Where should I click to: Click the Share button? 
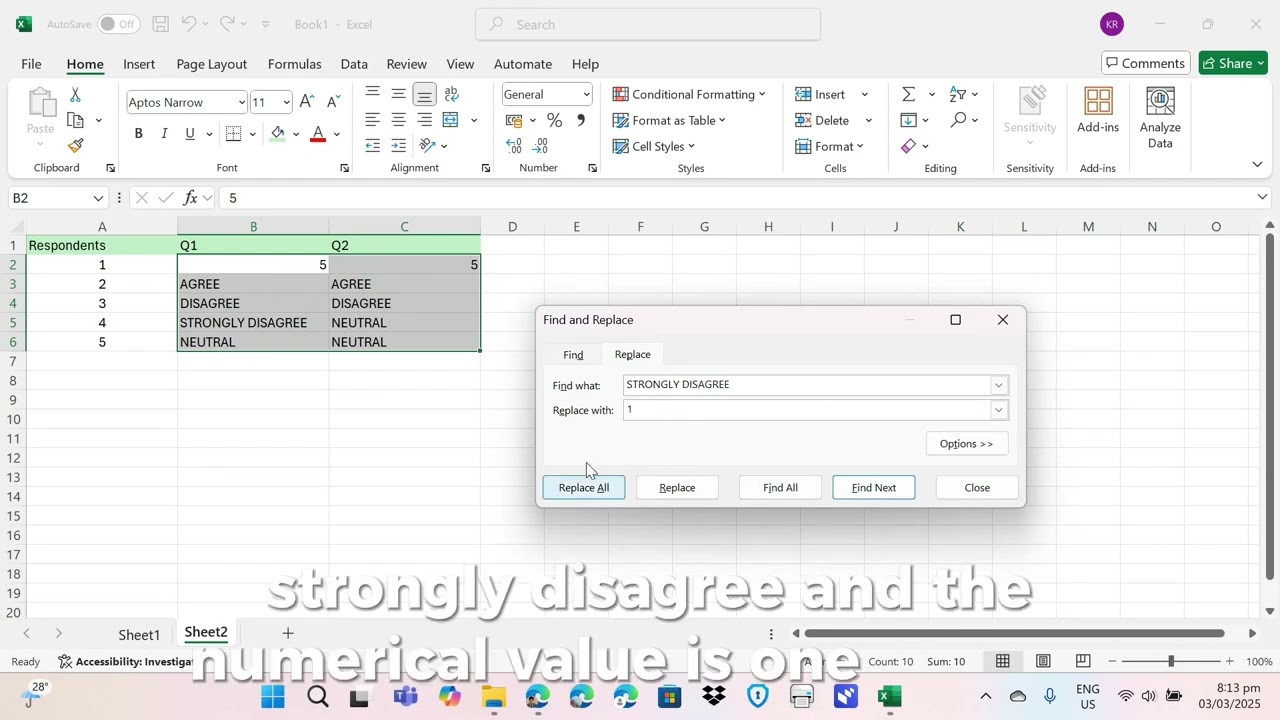(x=1233, y=63)
